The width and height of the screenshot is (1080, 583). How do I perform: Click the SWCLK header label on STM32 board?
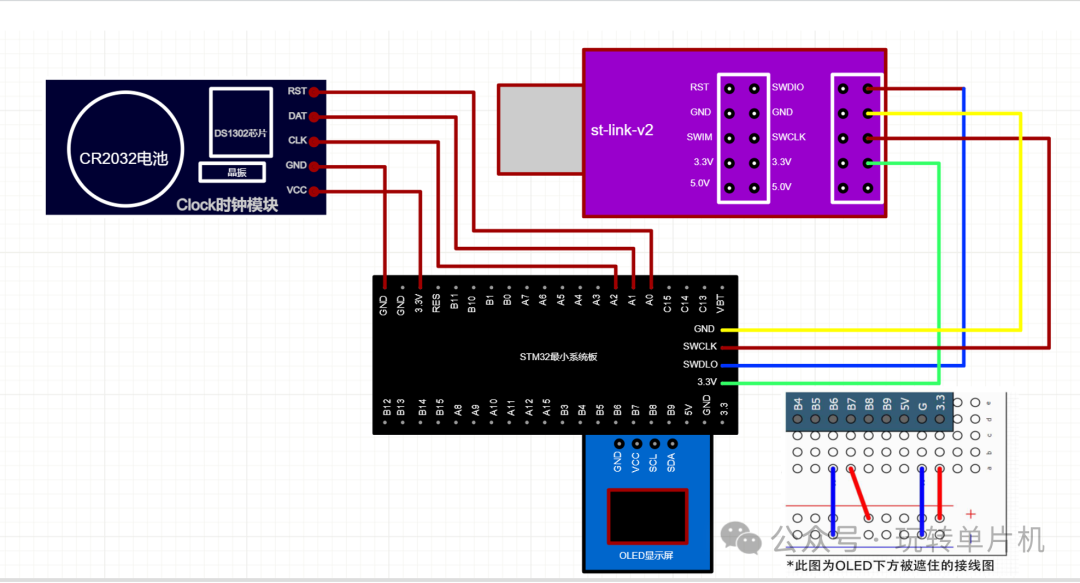[x=700, y=347]
